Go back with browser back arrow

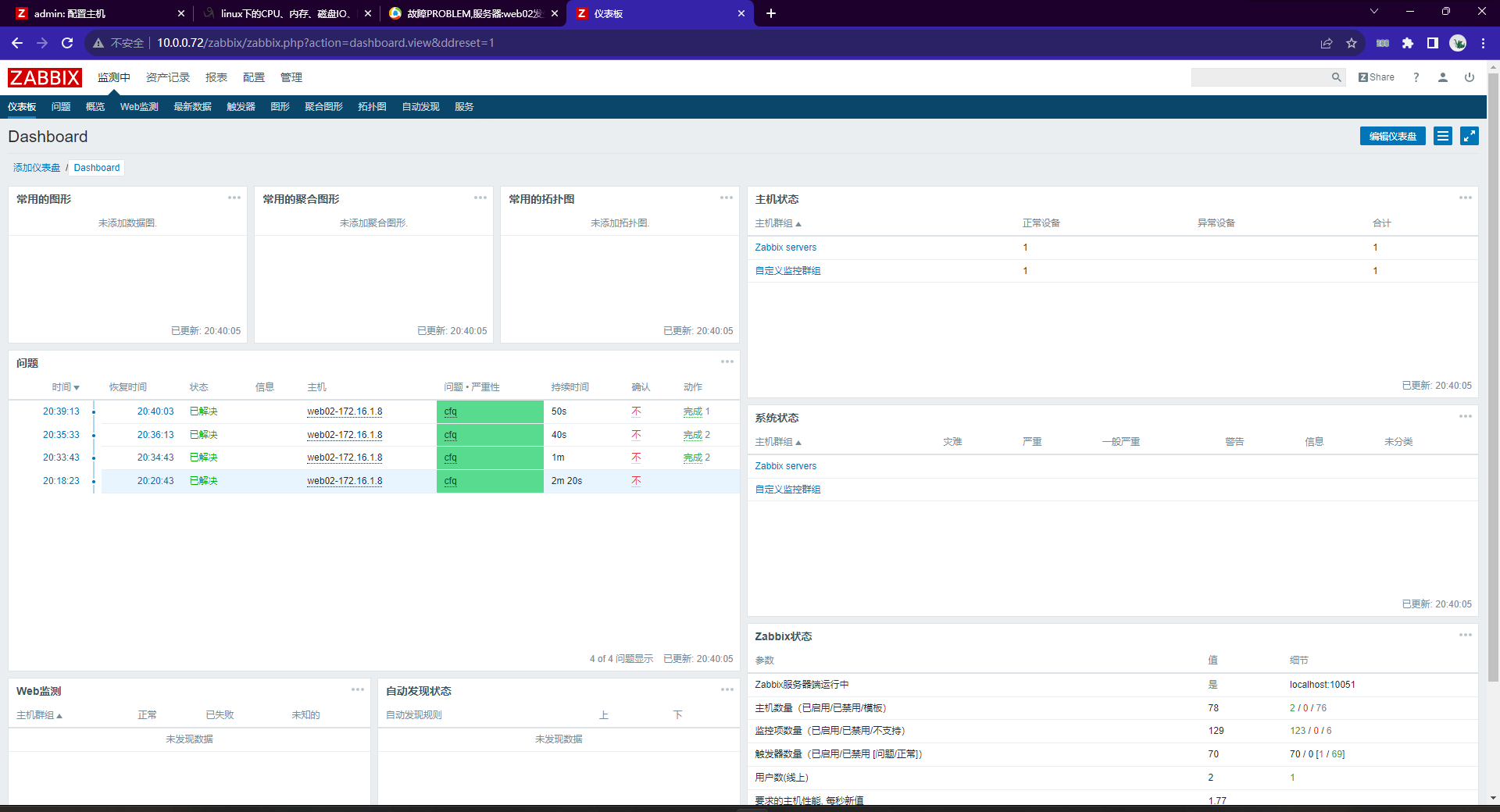pos(17,43)
